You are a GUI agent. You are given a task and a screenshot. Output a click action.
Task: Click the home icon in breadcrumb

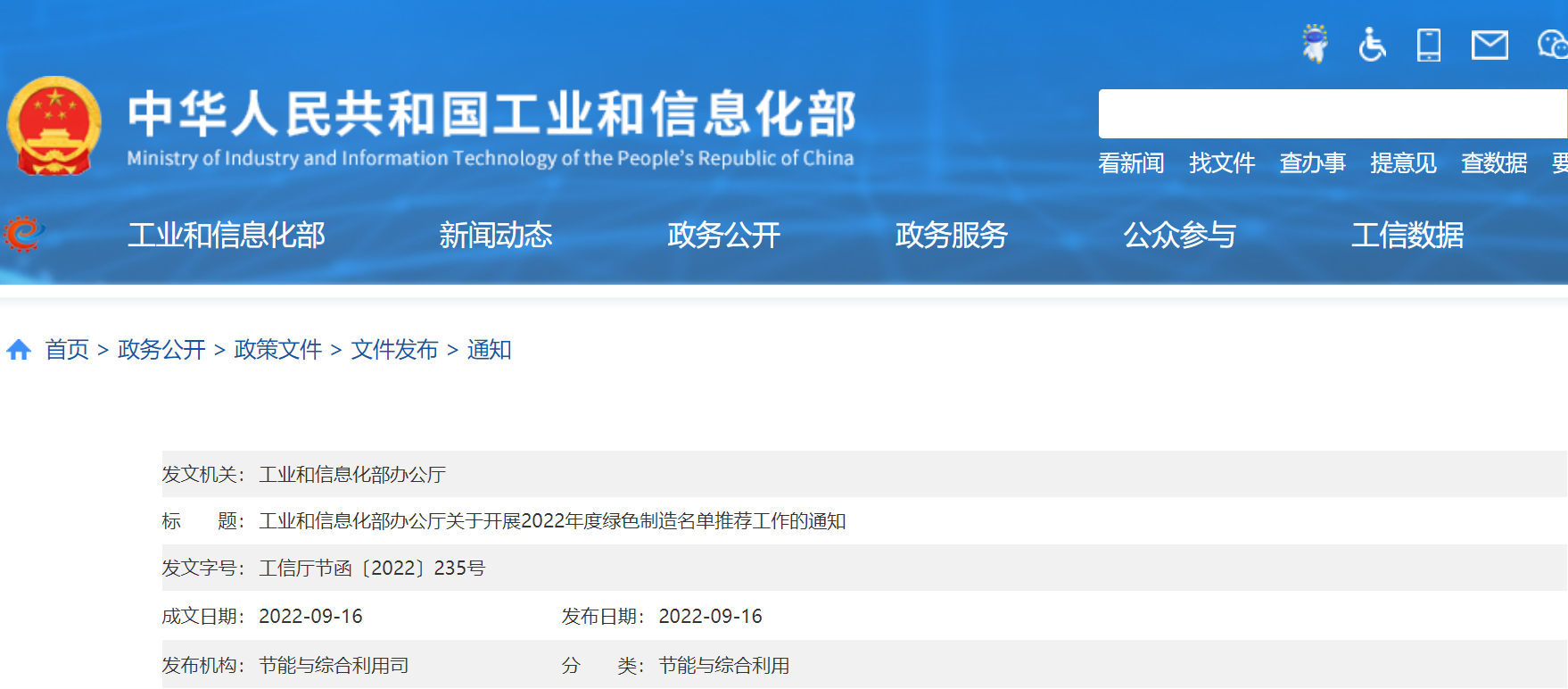coord(19,350)
